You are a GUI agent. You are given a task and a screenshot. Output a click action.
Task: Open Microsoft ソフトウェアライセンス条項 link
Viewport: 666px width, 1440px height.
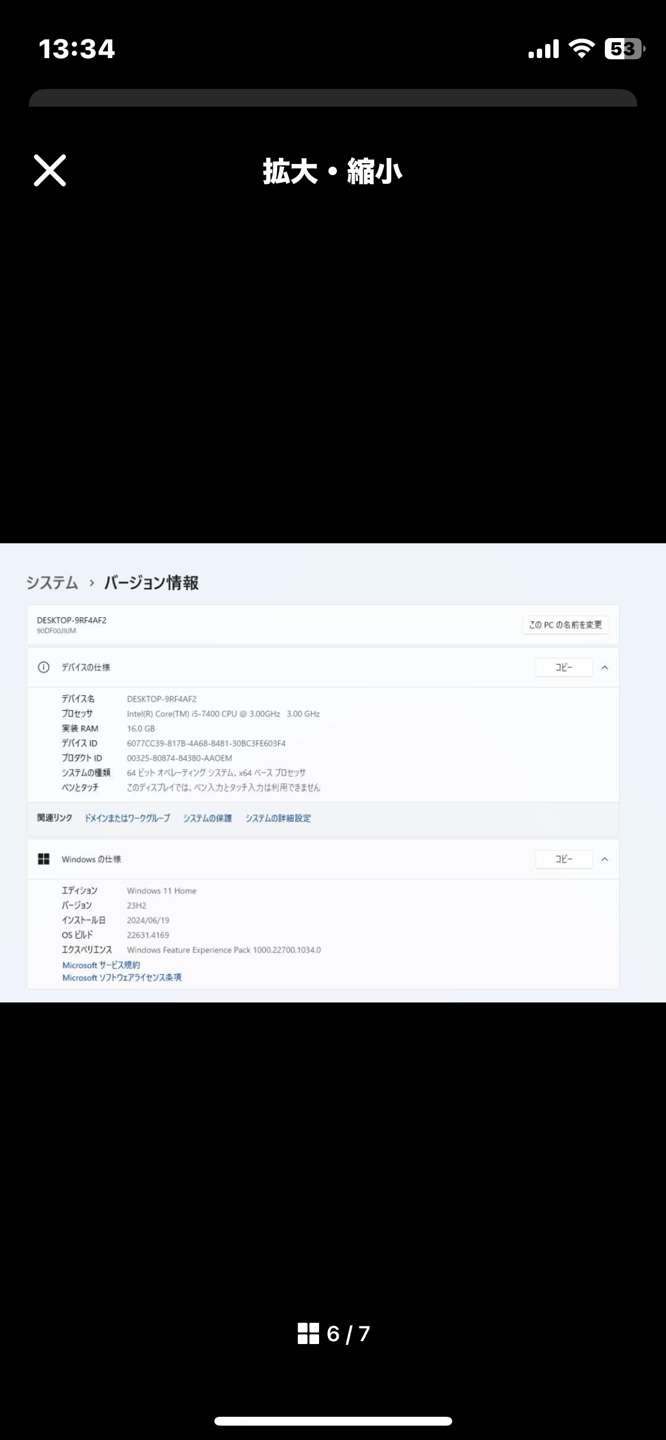(x=122, y=977)
